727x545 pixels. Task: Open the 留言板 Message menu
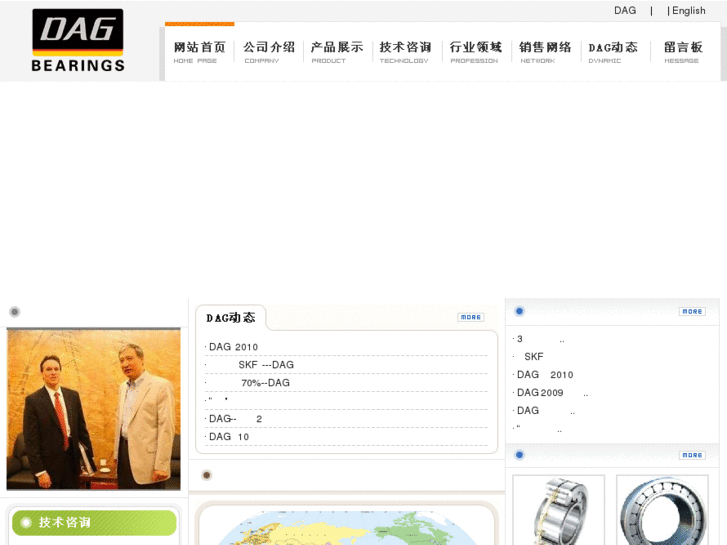[683, 52]
